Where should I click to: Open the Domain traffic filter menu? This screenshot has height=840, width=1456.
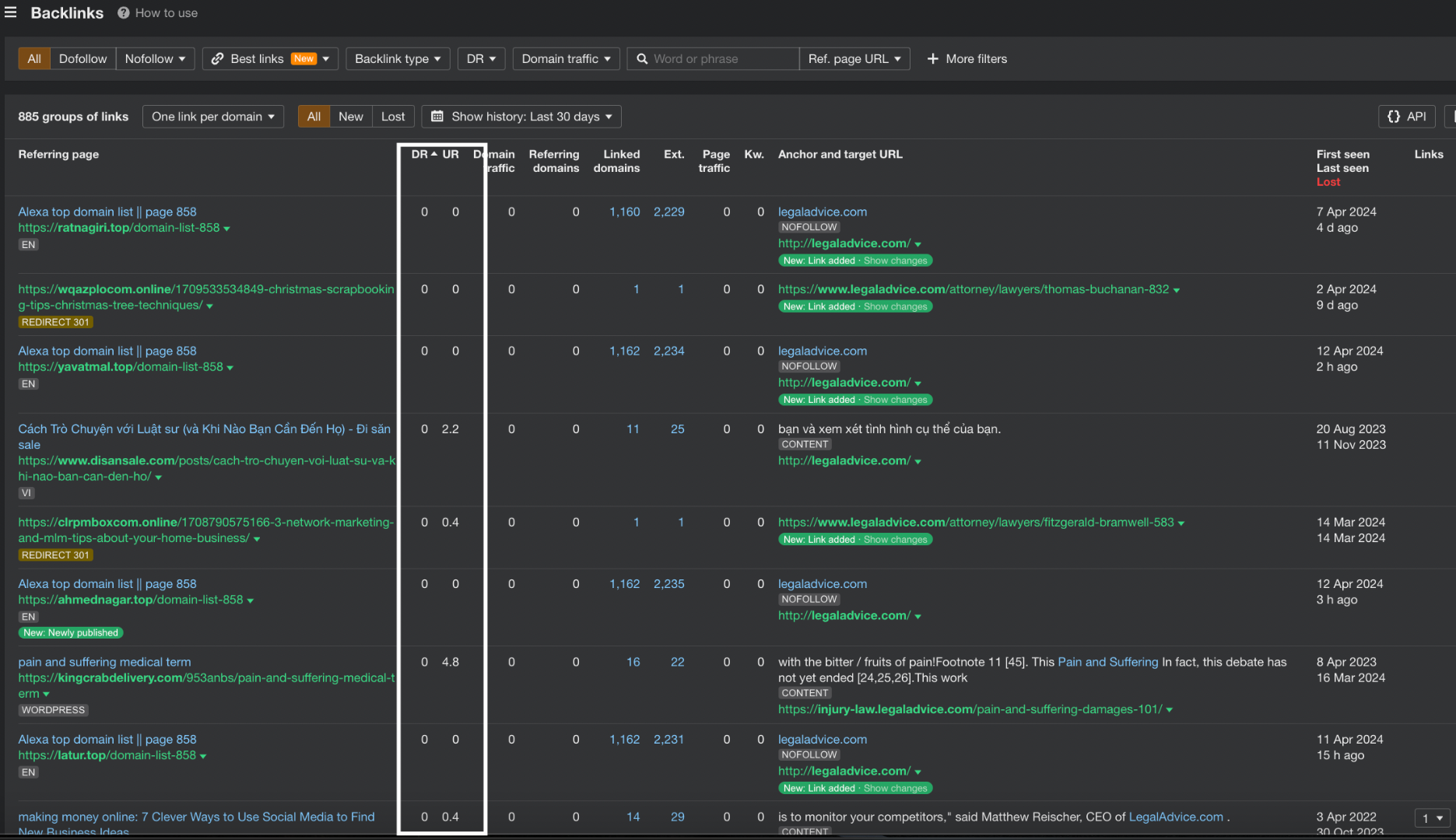pyautogui.click(x=566, y=59)
